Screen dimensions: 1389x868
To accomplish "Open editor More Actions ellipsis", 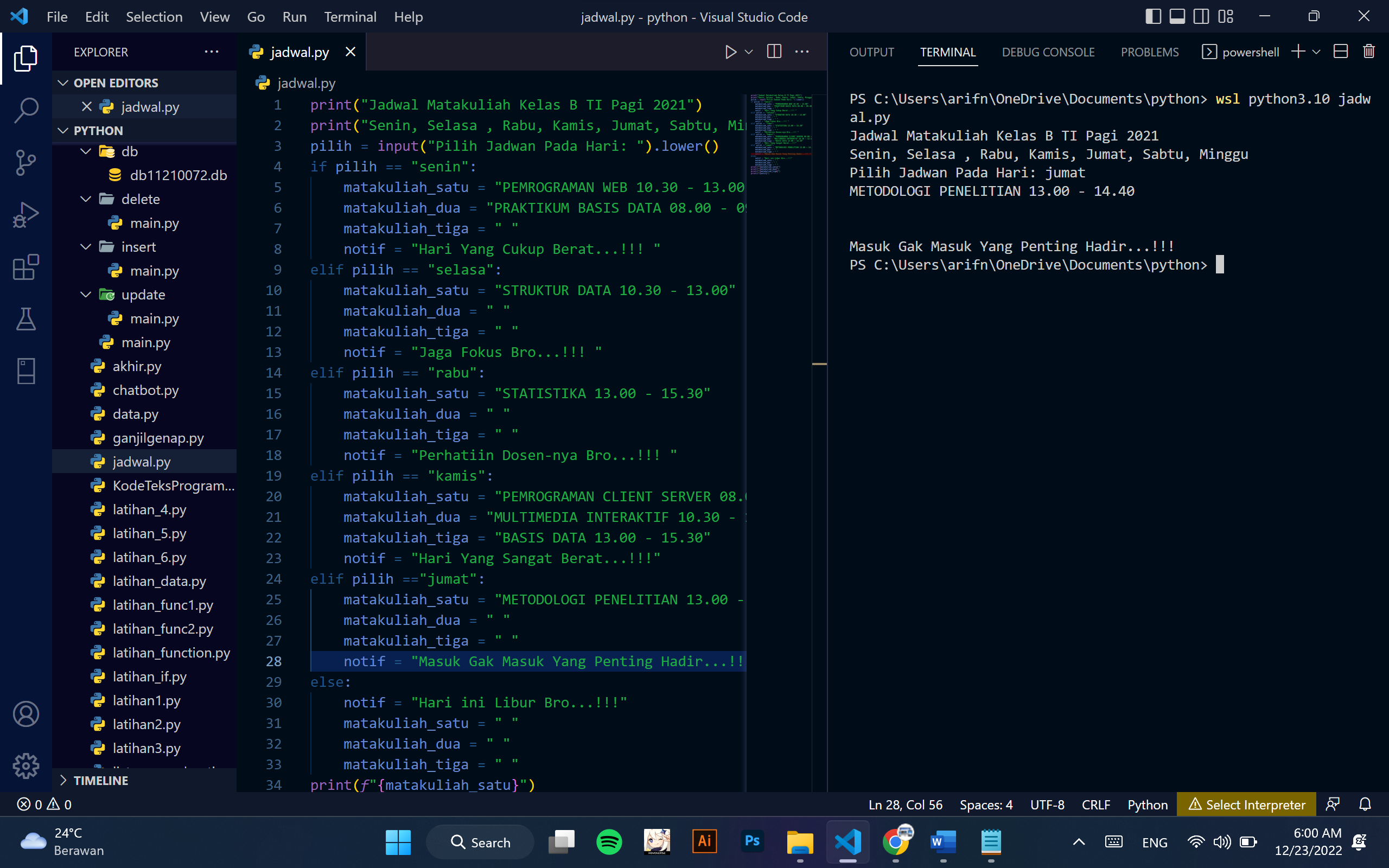I will (x=802, y=52).
